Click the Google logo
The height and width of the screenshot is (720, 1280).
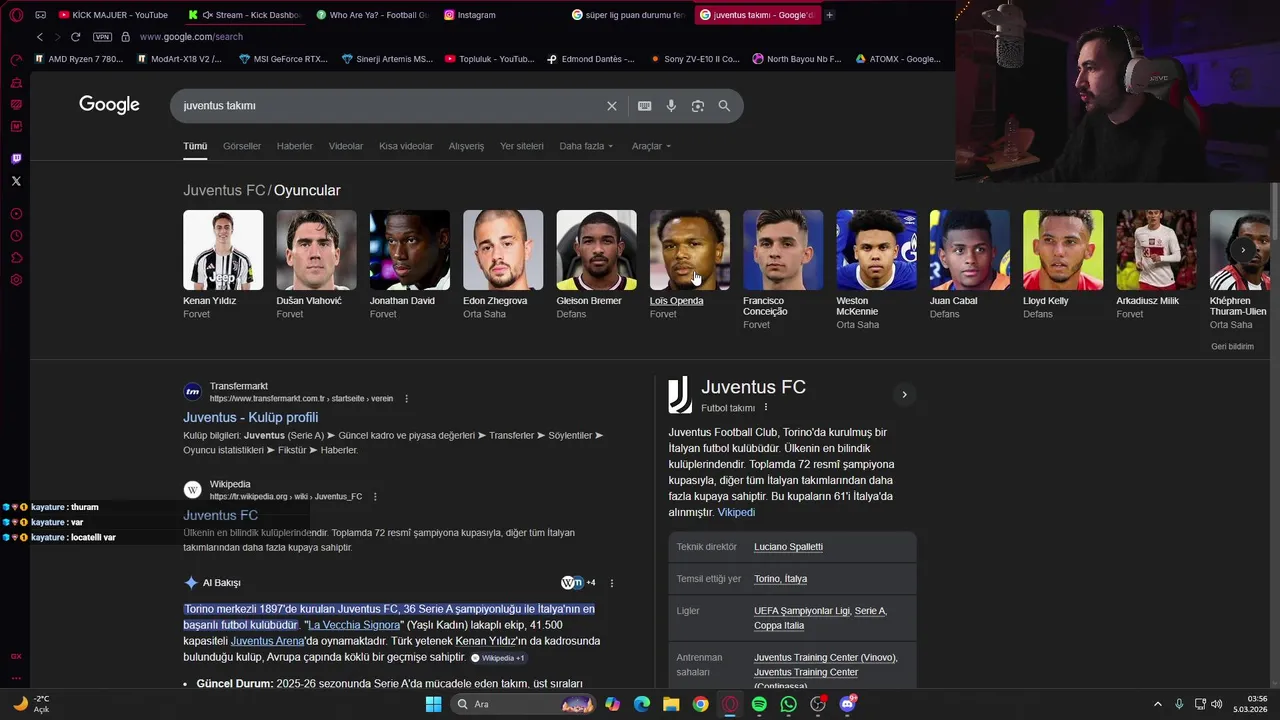[x=109, y=106]
